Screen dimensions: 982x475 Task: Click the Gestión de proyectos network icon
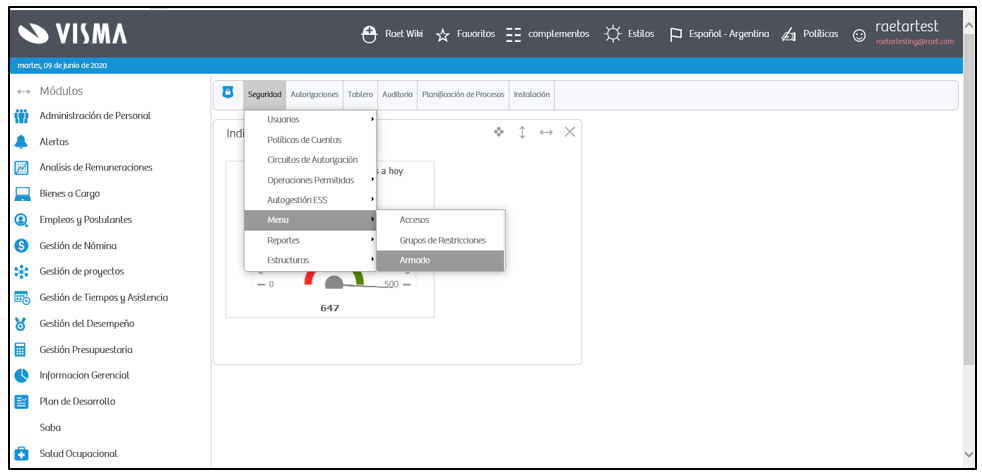pyautogui.click(x=22, y=272)
